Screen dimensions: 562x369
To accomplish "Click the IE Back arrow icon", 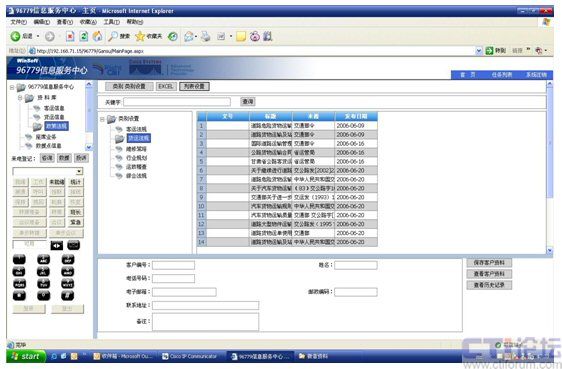I will (x=15, y=36).
